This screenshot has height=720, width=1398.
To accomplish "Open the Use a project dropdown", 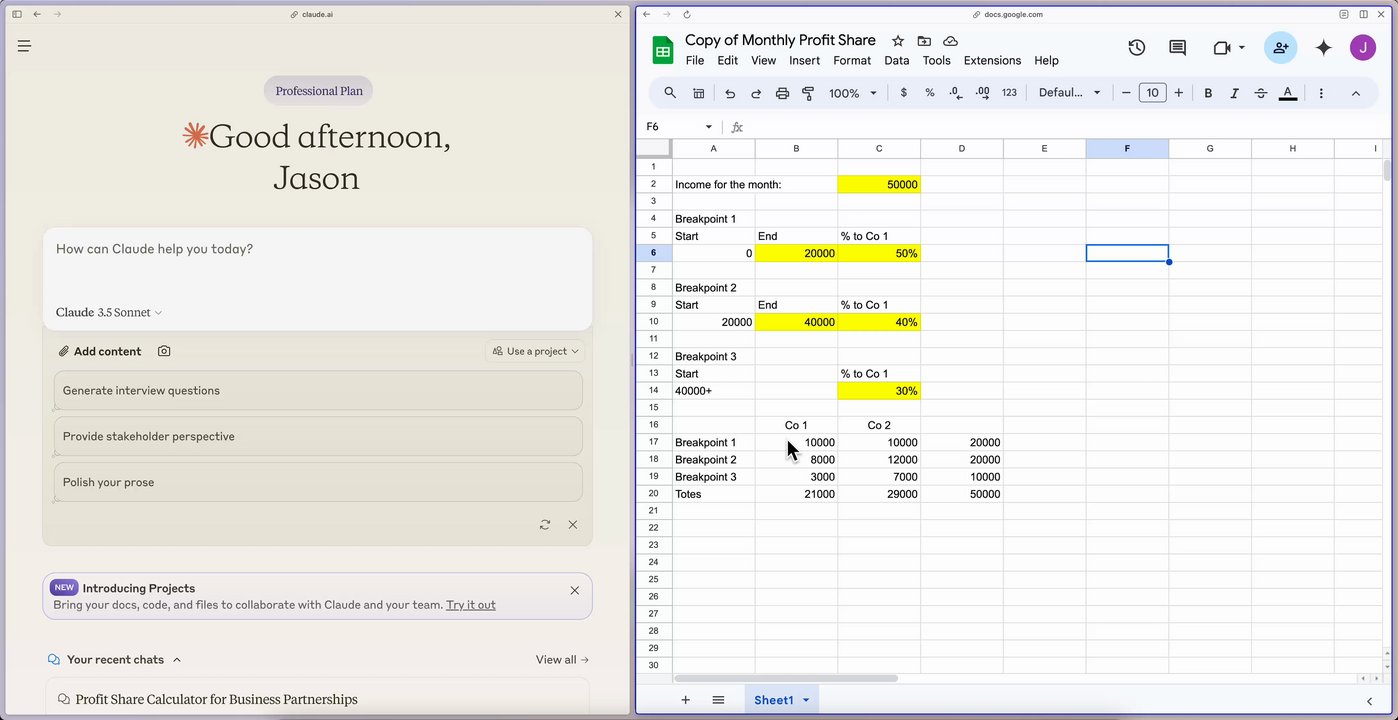I will pyautogui.click(x=535, y=351).
